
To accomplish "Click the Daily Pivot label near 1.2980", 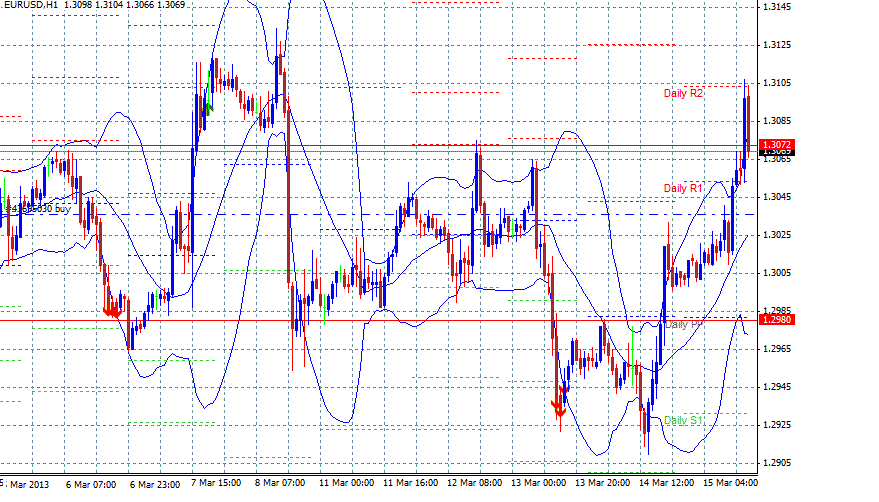I will [x=683, y=325].
